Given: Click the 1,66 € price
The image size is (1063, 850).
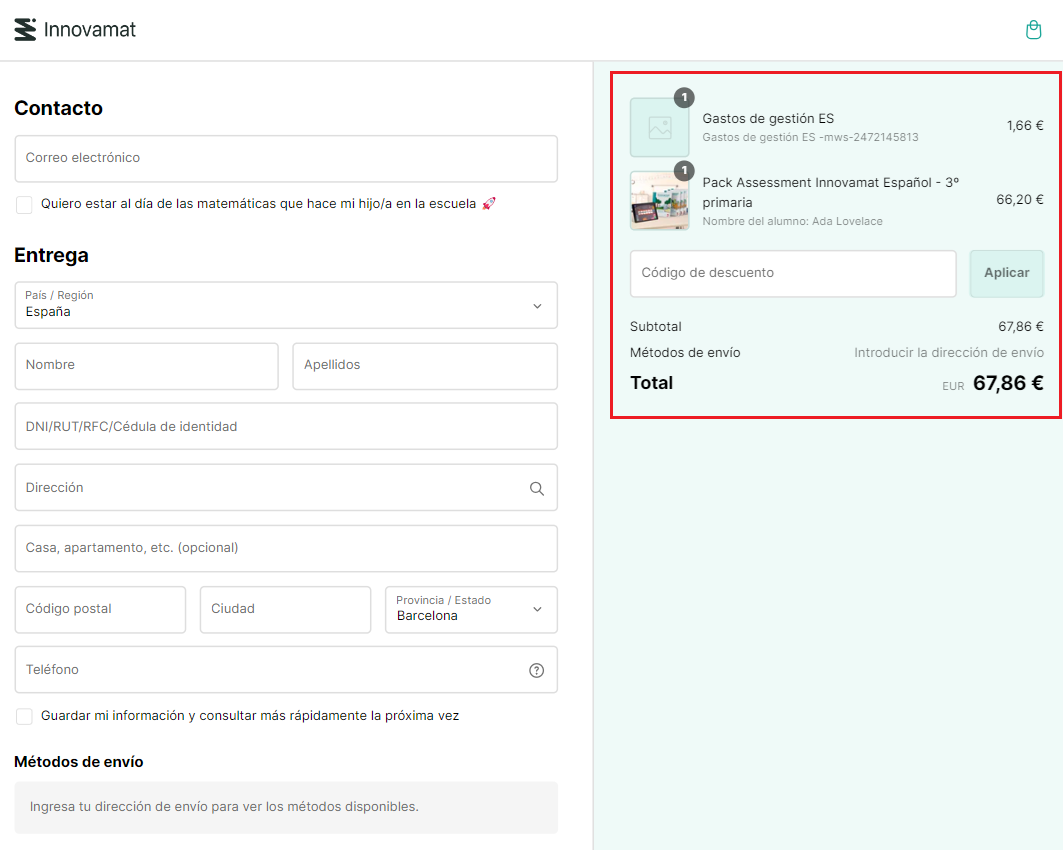Looking at the screenshot, I should click(x=1024, y=125).
